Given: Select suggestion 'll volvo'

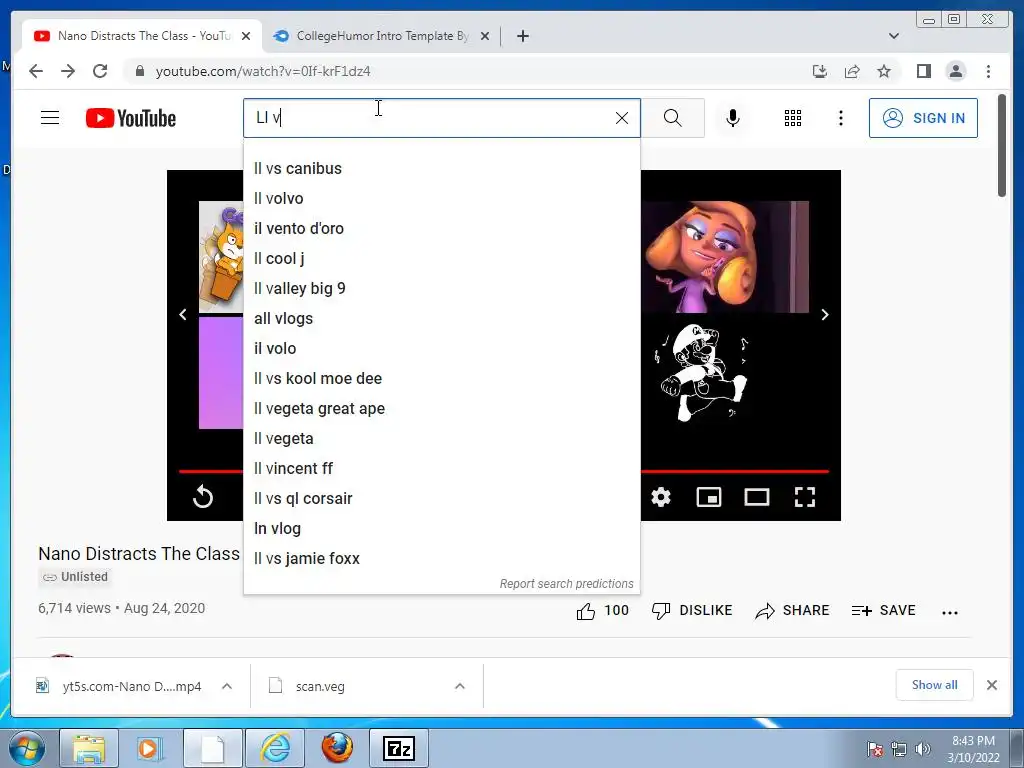Looking at the screenshot, I should tap(441, 199).
